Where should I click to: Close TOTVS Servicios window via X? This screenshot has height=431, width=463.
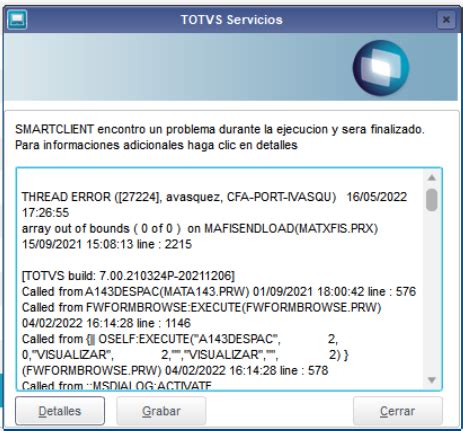point(446,20)
